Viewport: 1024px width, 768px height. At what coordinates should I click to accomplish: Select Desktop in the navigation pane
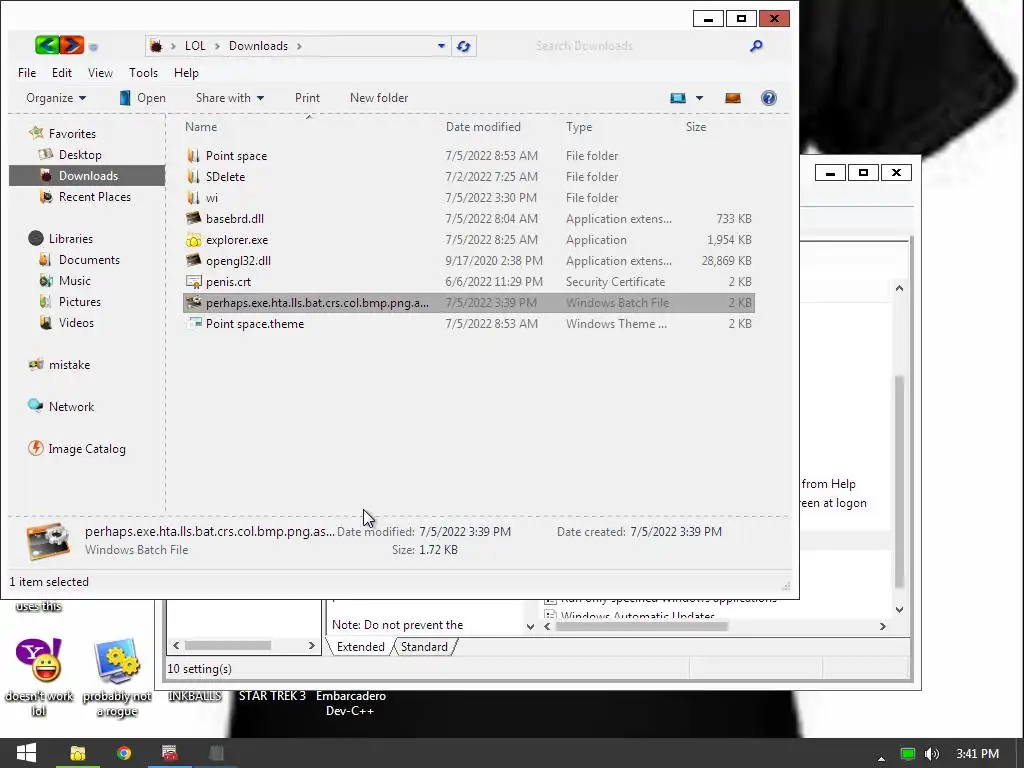click(x=80, y=155)
